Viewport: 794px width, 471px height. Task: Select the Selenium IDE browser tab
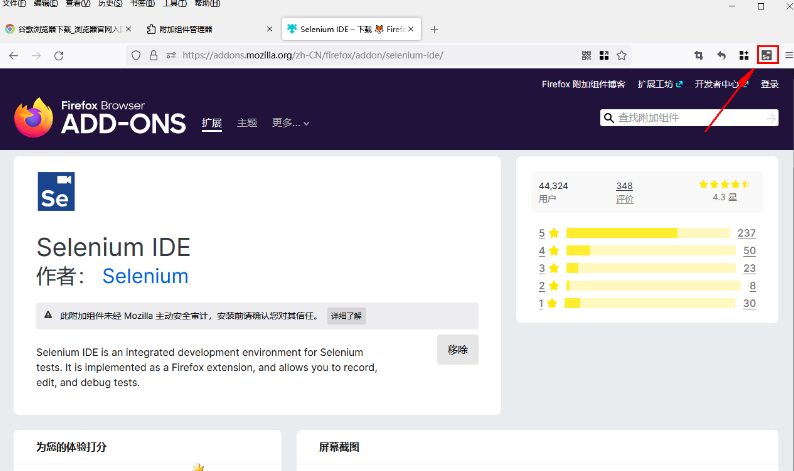click(351, 29)
